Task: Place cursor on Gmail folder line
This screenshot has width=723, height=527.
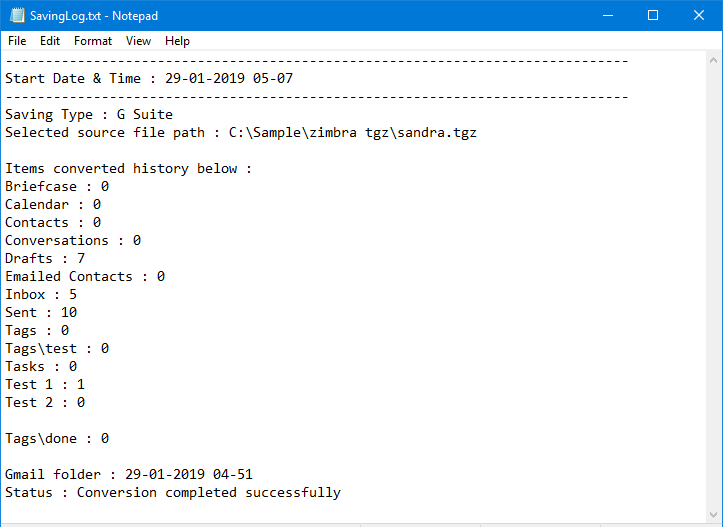Action: [x=129, y=474]
